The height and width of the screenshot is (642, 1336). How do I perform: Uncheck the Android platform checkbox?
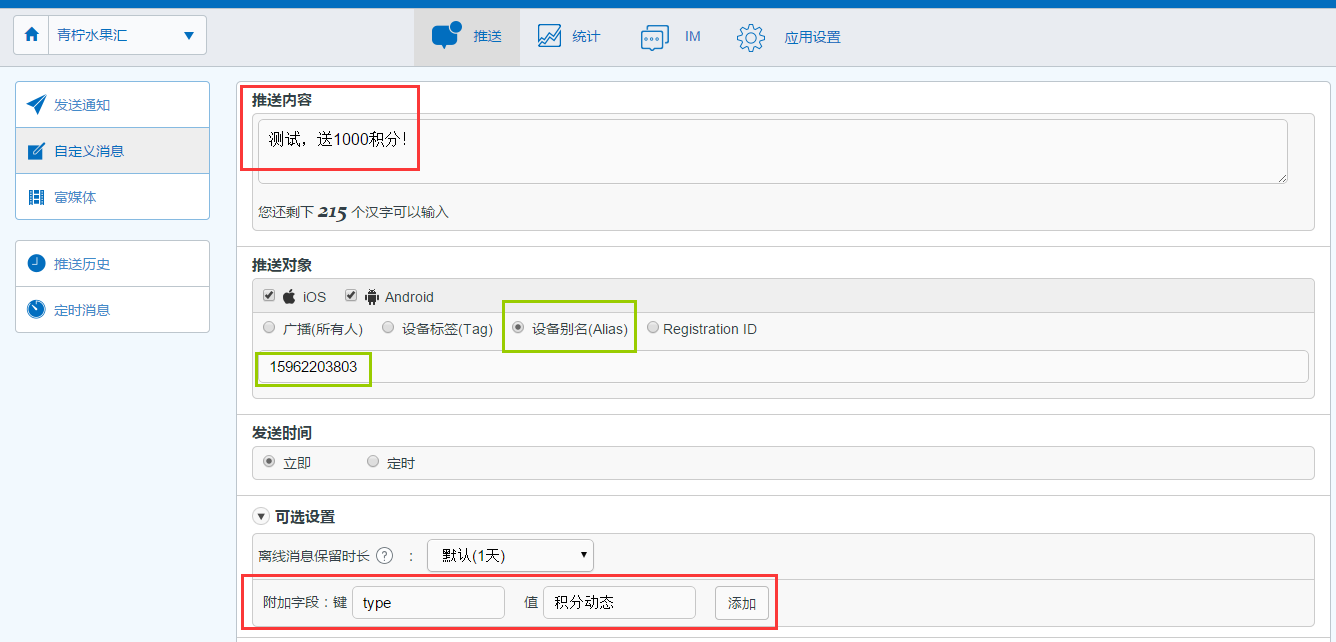(x=351, y=296)
